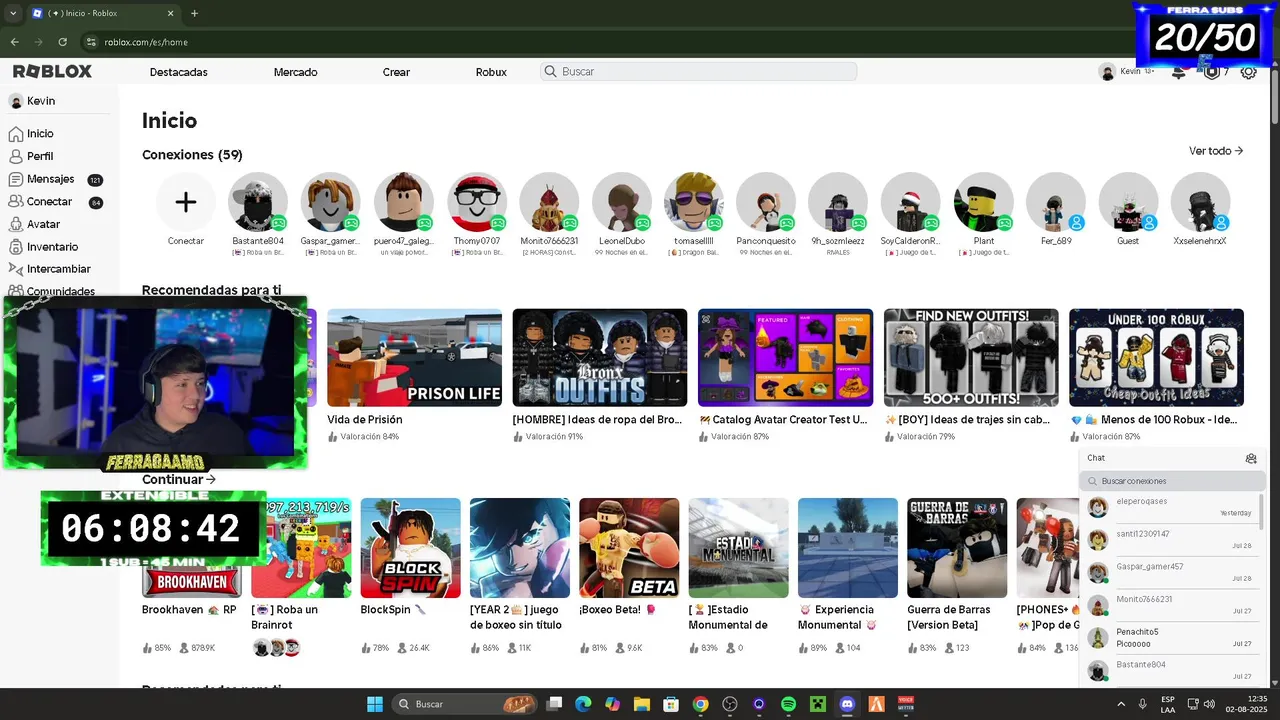Open Minecraft from the taskbar
The width and height of the screenshot is (1280, 720).
pos(818,704)
